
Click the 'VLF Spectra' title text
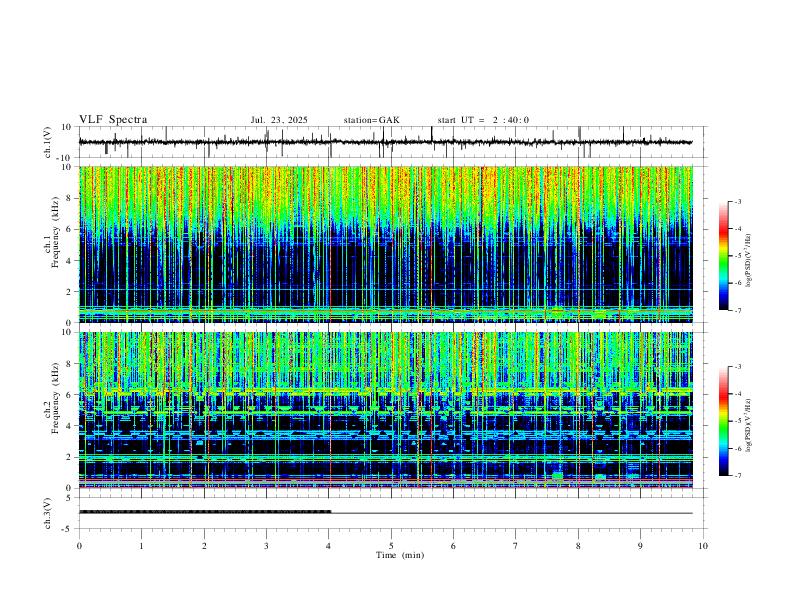click(x=113, y=120)
